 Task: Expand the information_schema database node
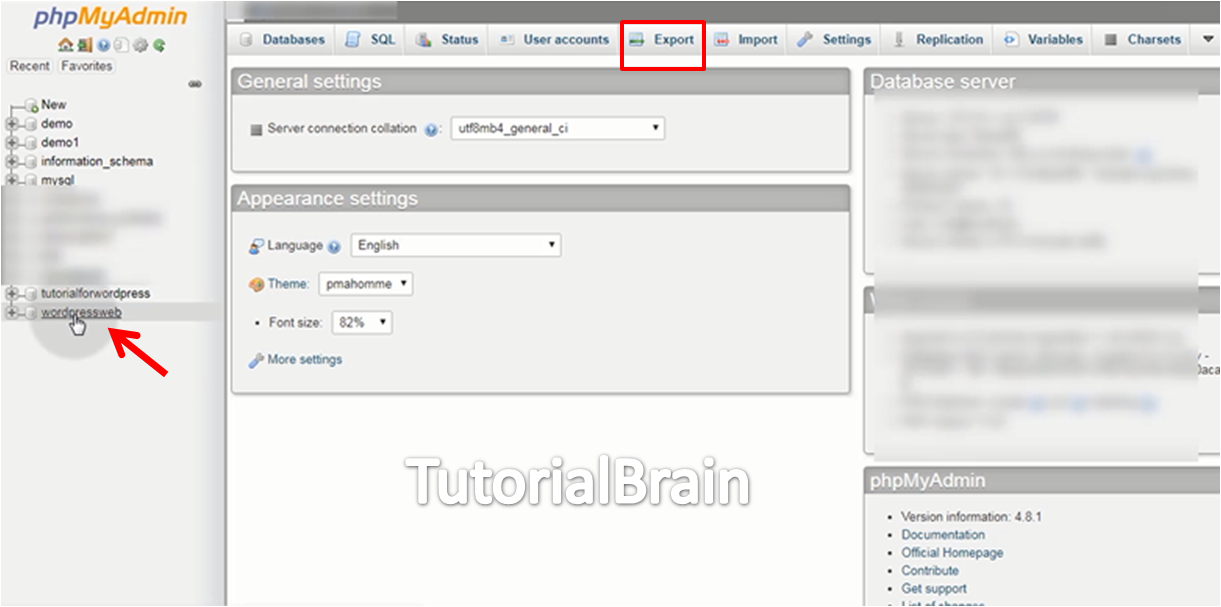coord(12,161)
